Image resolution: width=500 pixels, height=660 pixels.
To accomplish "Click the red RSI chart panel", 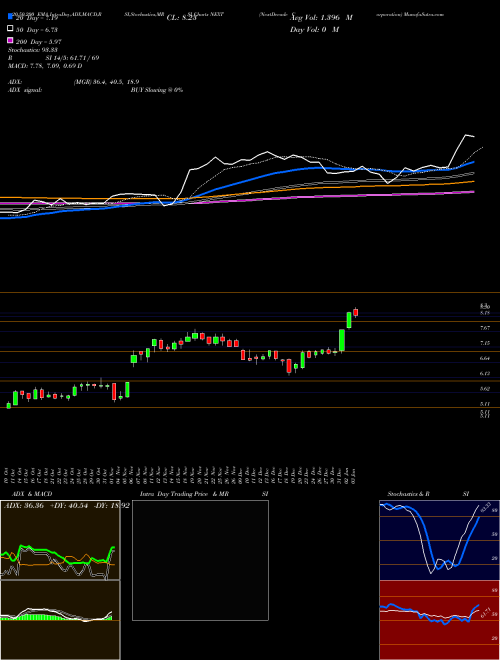I will pos(439,620).
